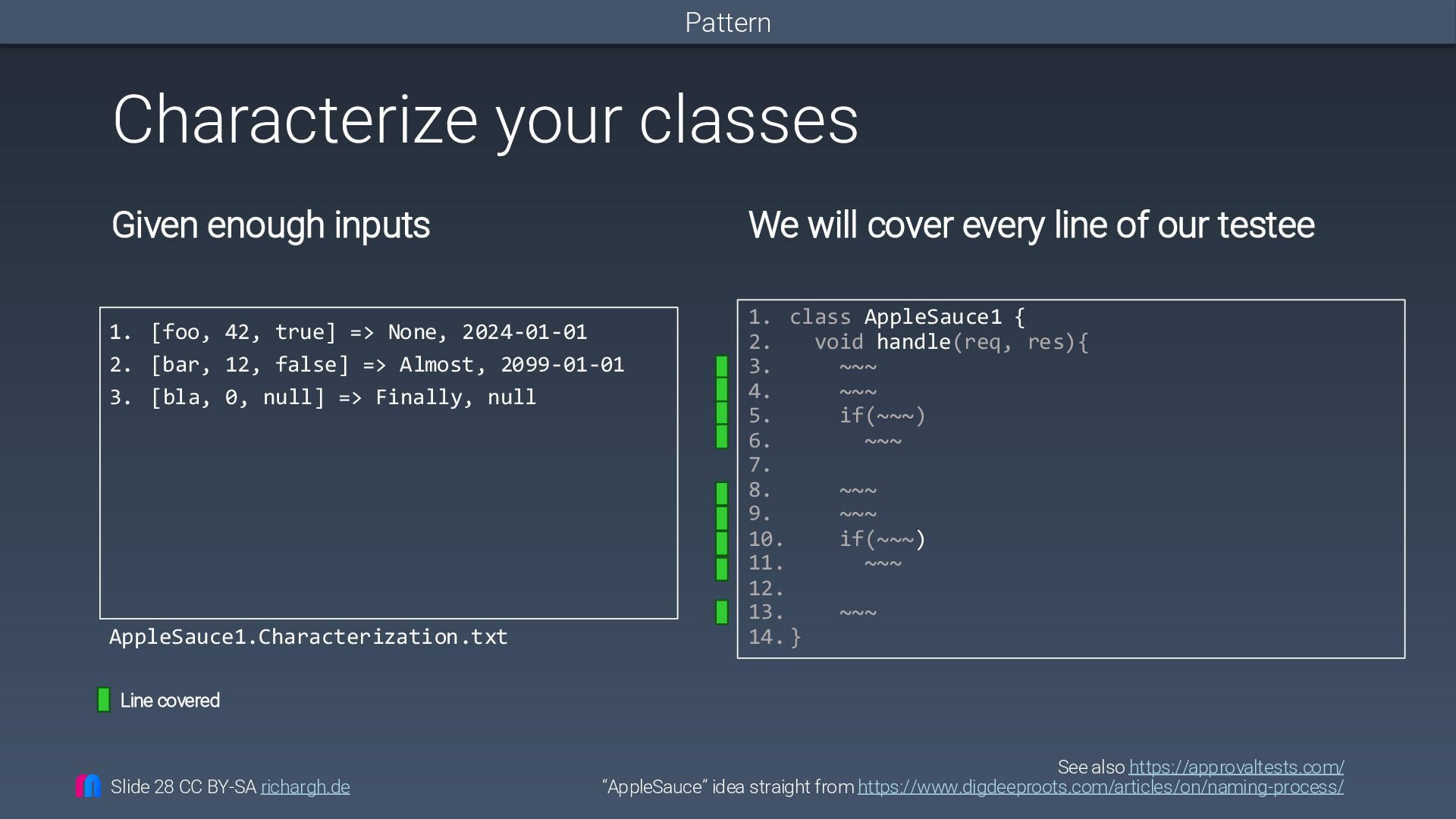Click the green coverage marker beside line 6
The height and width of the screenshot is (819, 1456).
[x=722, y=437]
